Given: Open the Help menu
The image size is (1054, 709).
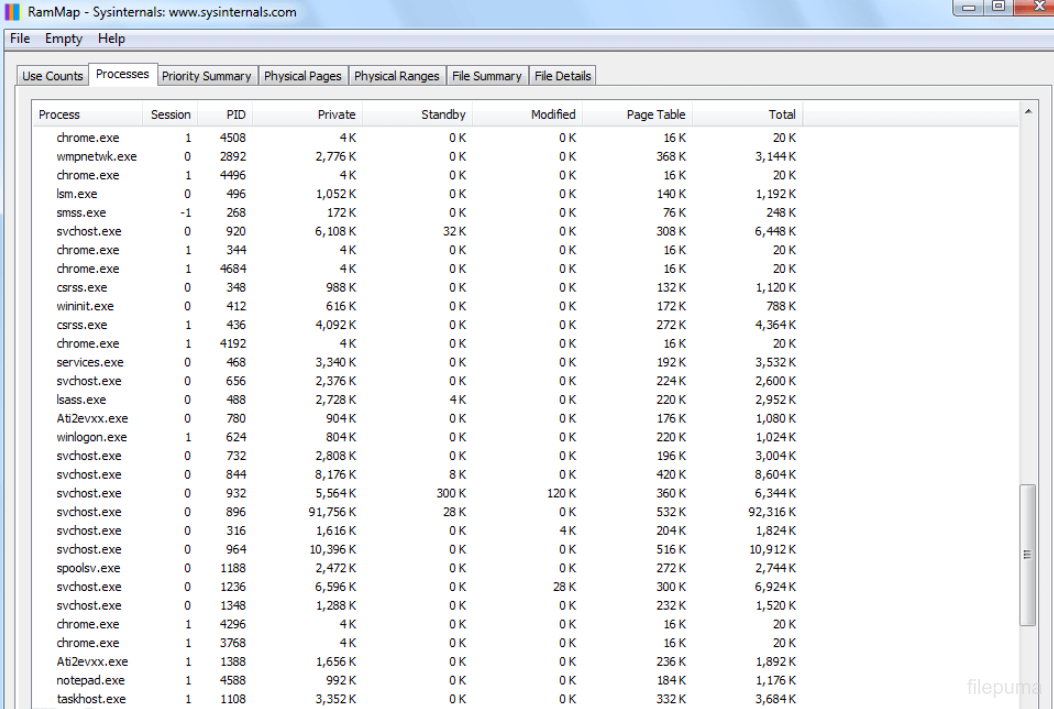Looking at the screenshot, I should 111,39.
